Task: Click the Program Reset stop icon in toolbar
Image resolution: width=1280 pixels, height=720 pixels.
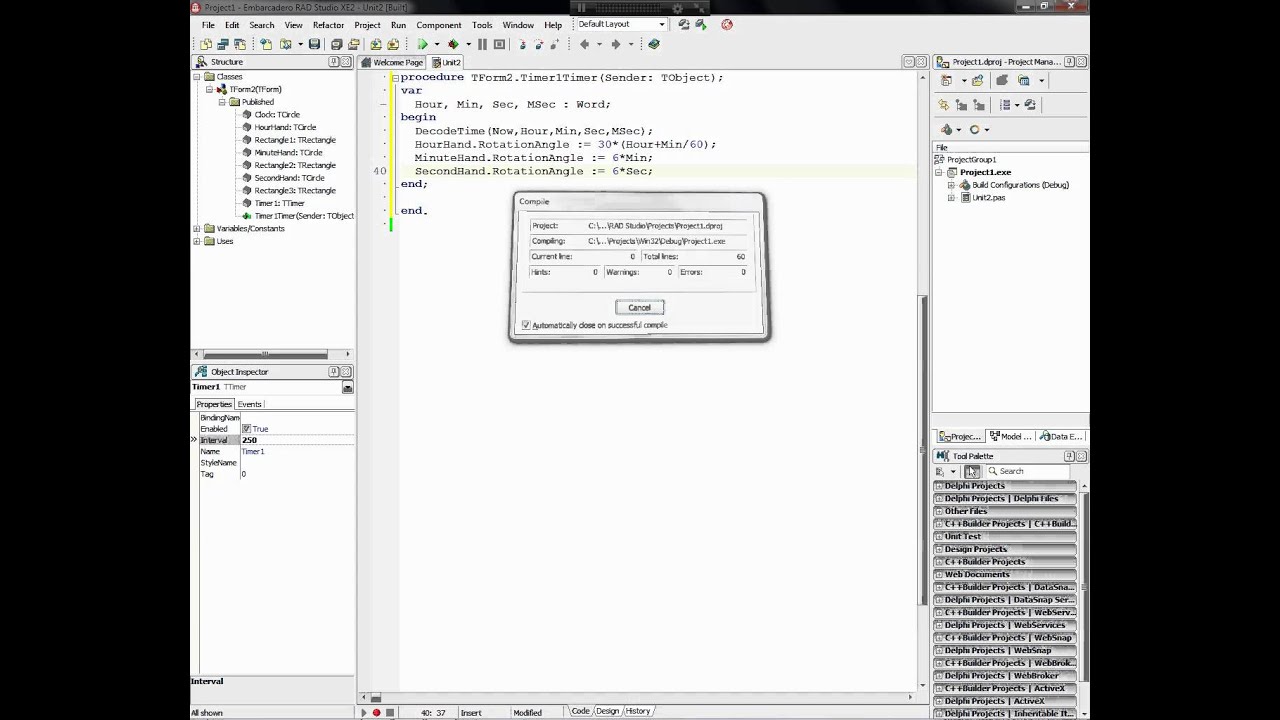Action: (x=500, y=44)
